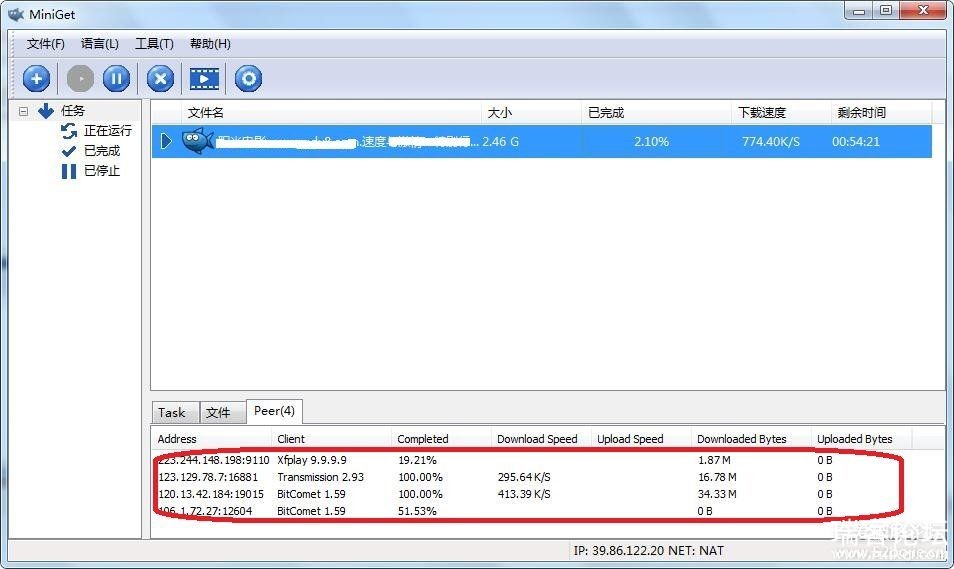954x569 pixels.
Task: Minimize the MiniGet window
Action: (859, 11)
